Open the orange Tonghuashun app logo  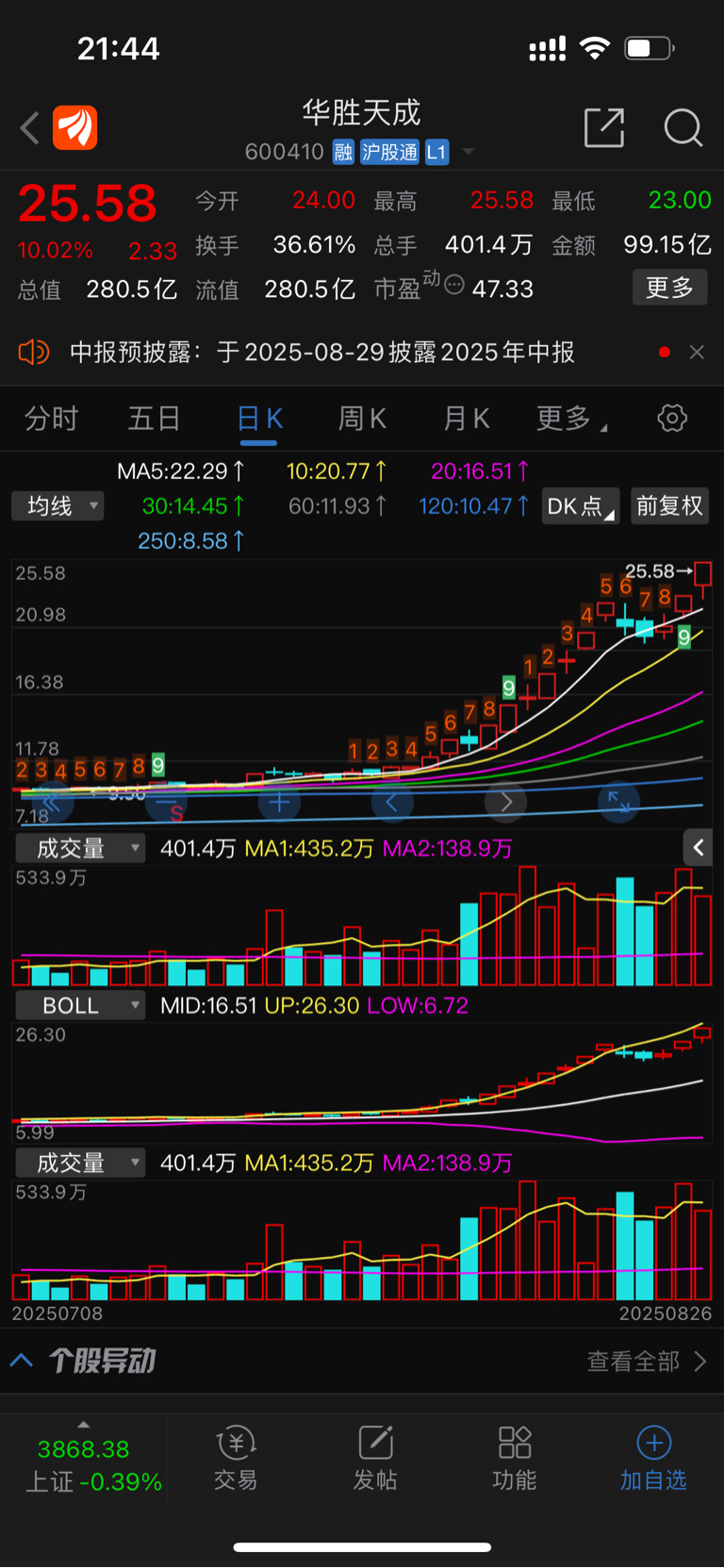tap(75, 128)
